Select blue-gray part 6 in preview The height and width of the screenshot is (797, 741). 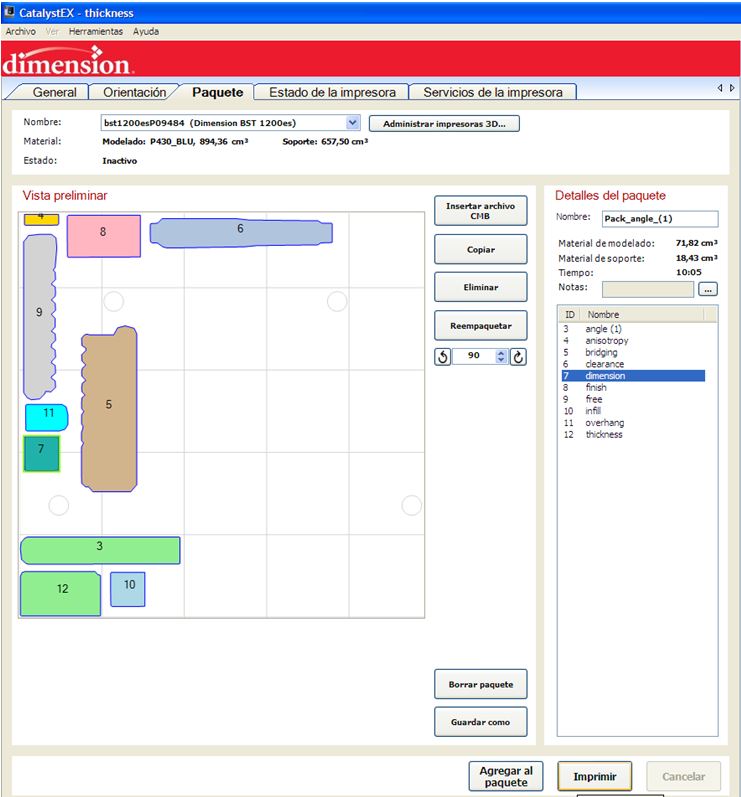241,233
